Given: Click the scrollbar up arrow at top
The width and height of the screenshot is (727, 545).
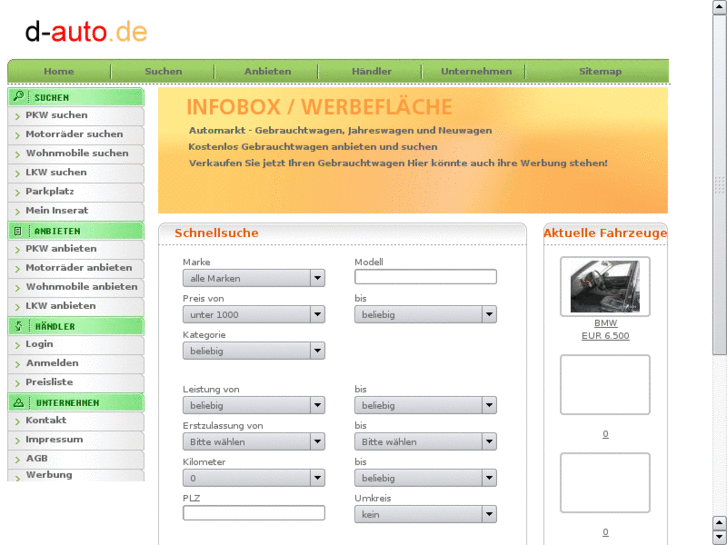Looking at the screenshot, I should [x=719, y=7].
